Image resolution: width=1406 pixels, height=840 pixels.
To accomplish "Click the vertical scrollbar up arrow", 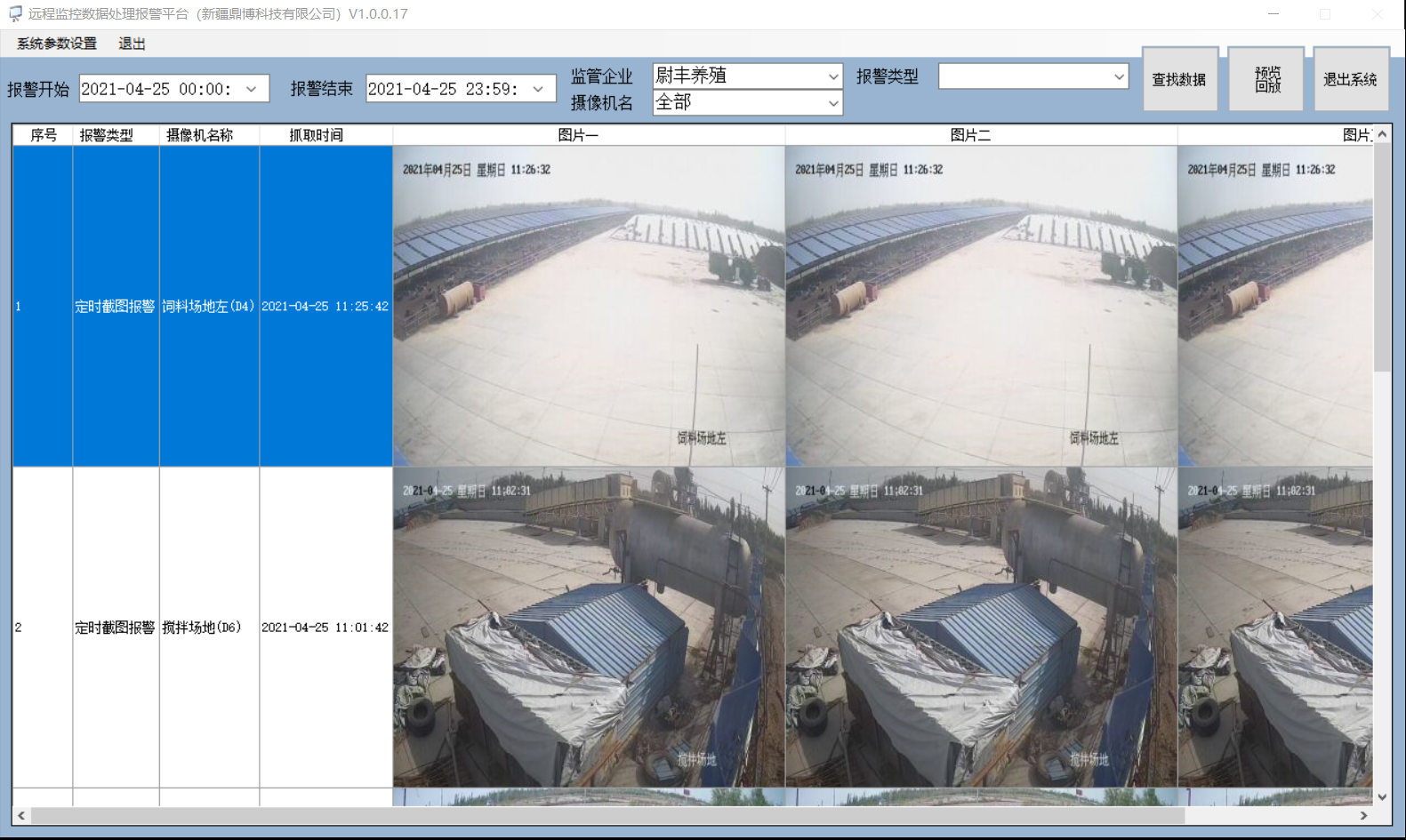I will coord(1382,134).
